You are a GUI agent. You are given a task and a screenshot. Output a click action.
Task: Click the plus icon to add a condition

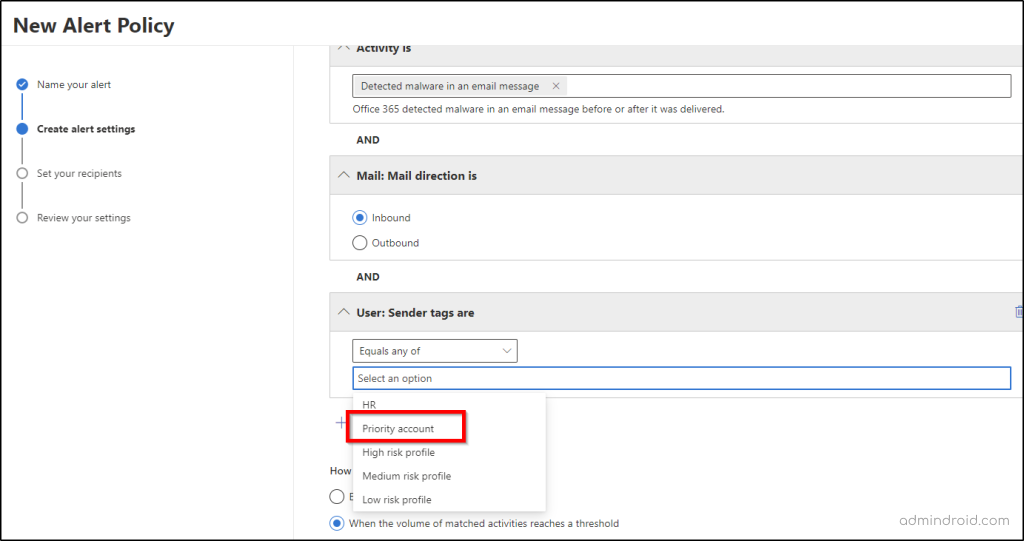pos(341,423)
